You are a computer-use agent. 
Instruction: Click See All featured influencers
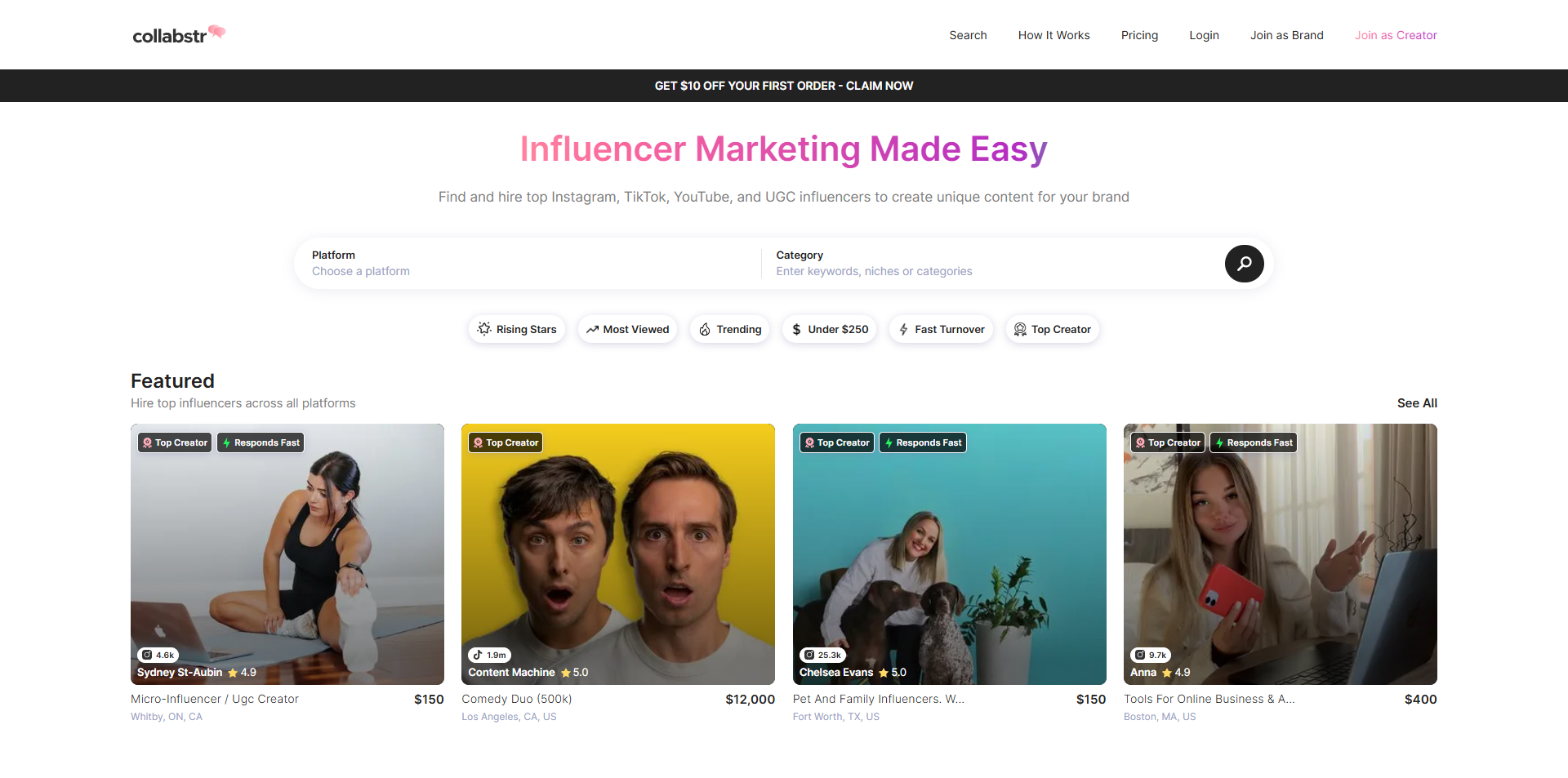tap(1417, 403)
